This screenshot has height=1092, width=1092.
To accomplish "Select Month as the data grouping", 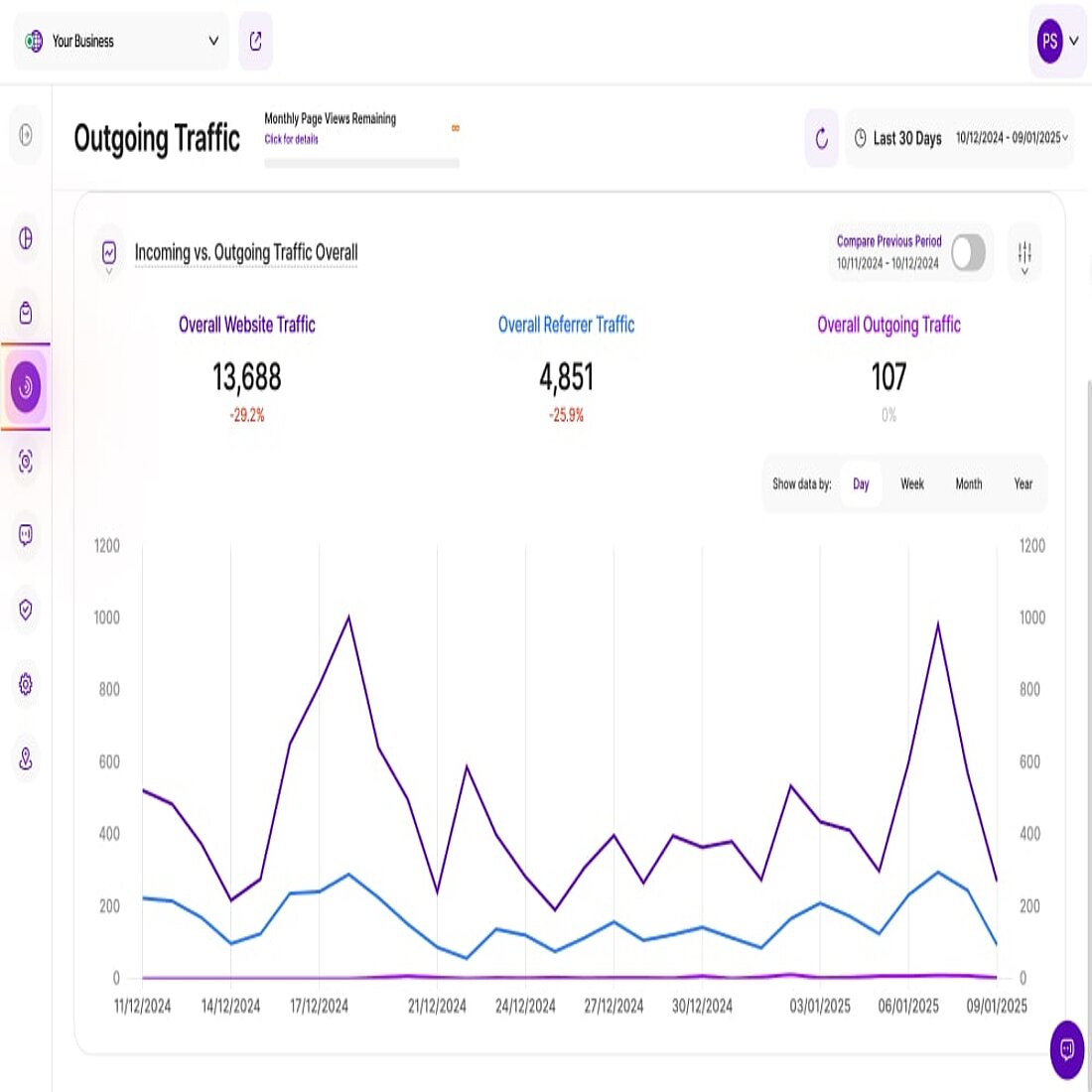I will tap(968, 484).
